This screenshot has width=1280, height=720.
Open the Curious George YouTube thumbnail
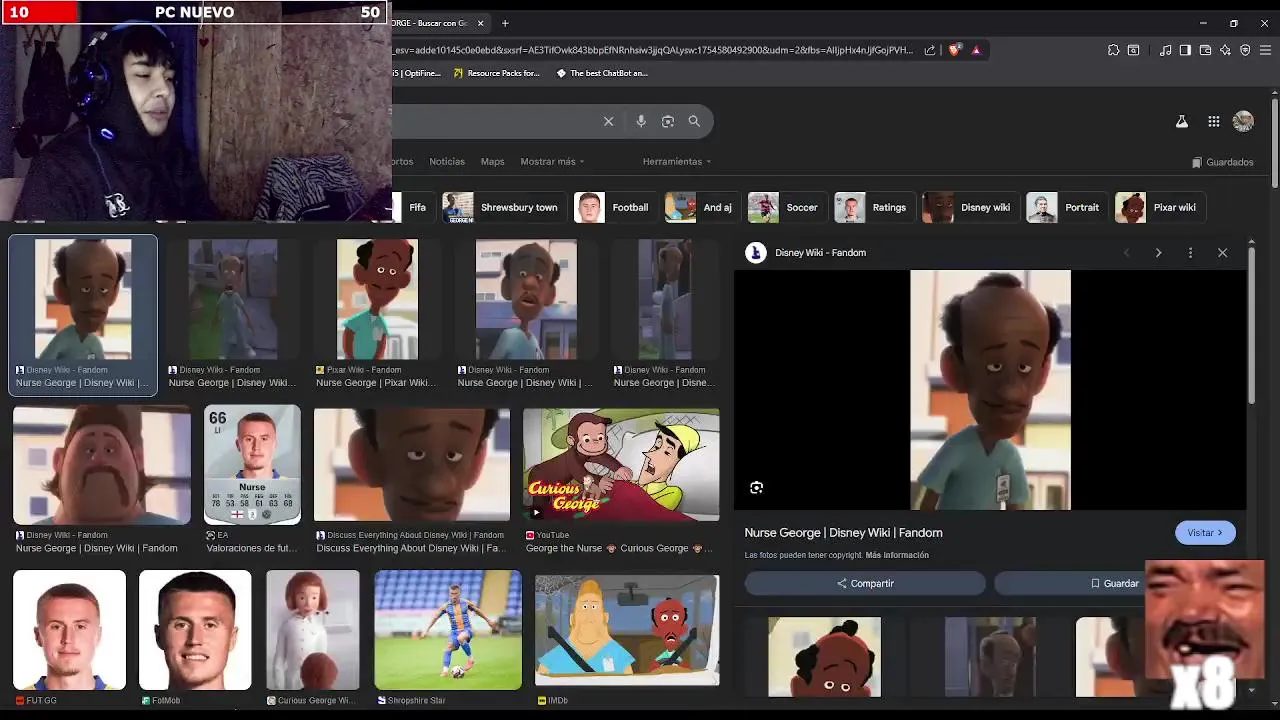pyautogui.click(x=621, y=465)
